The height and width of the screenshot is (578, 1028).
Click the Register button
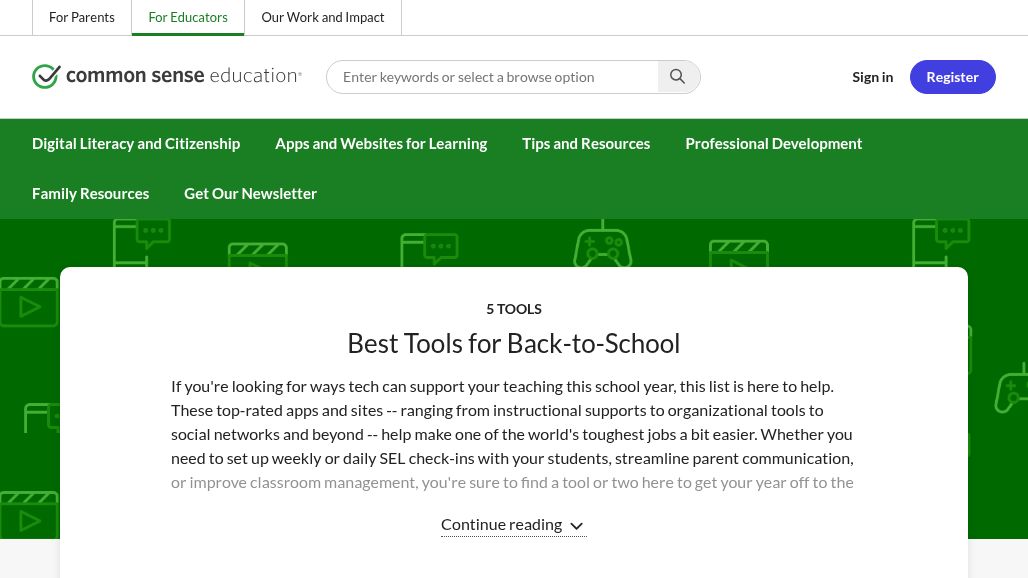coord(952,76)
